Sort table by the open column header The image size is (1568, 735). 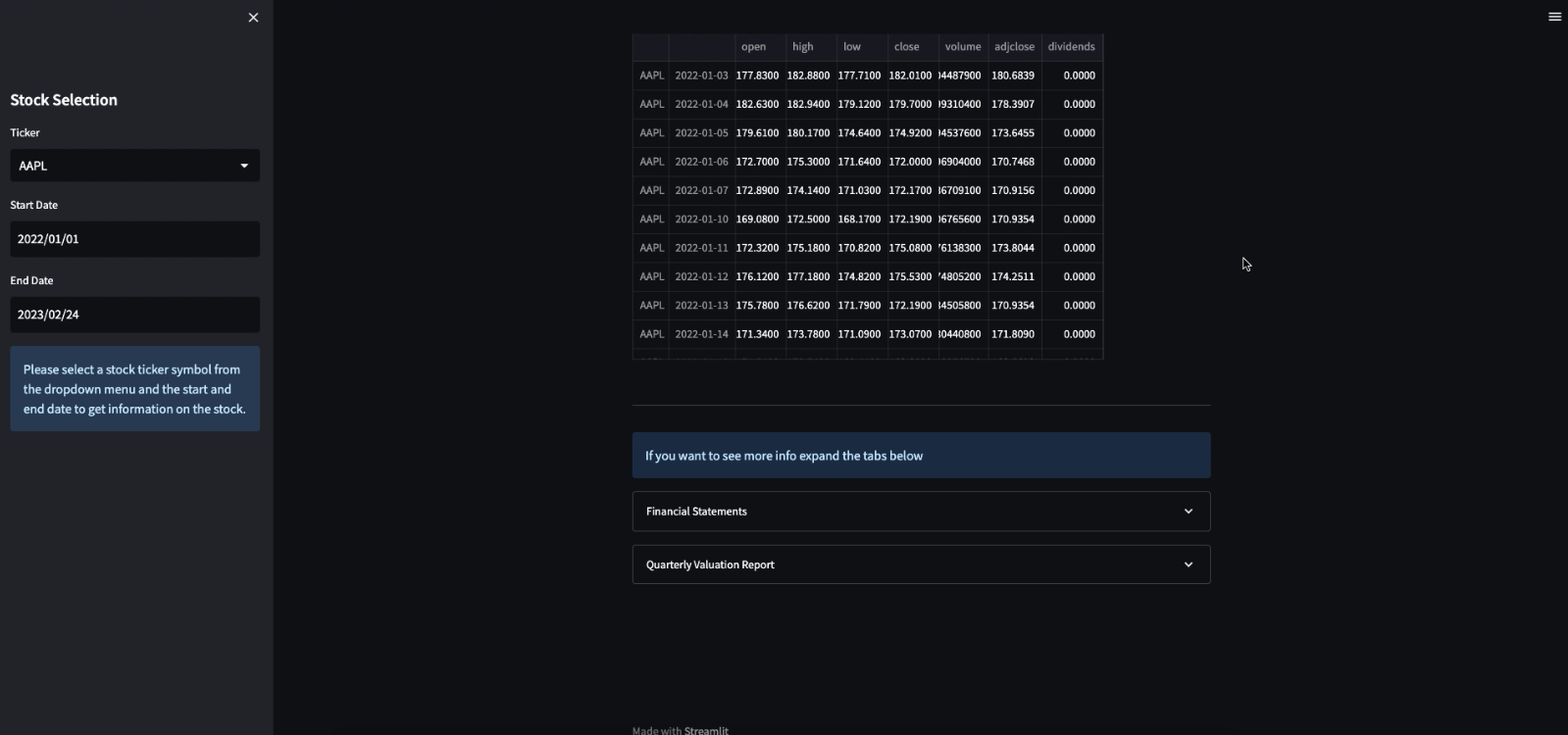pyautogui.click(x=759, y=47)
